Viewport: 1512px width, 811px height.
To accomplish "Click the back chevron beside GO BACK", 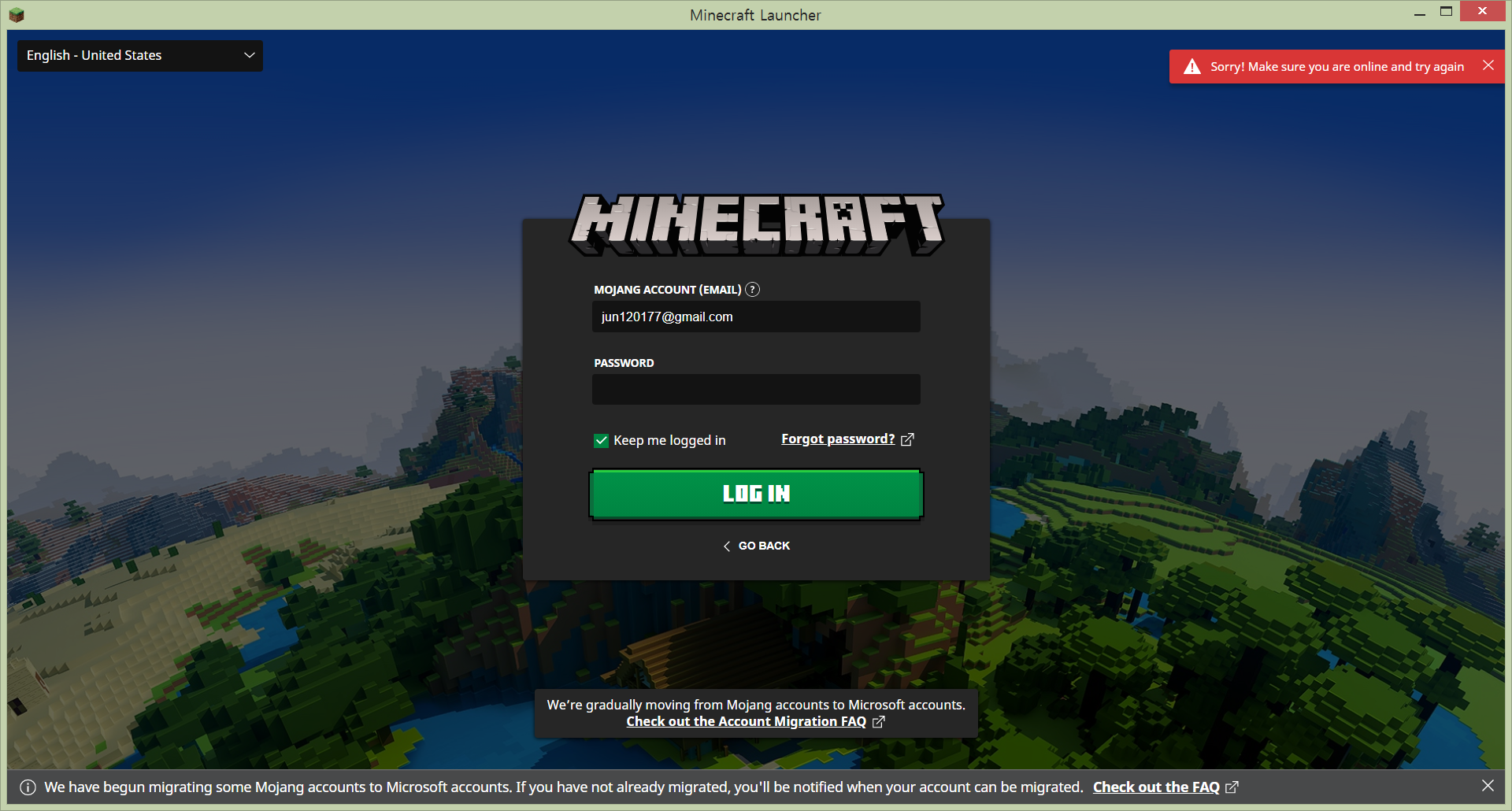I will tap(727, 546).
